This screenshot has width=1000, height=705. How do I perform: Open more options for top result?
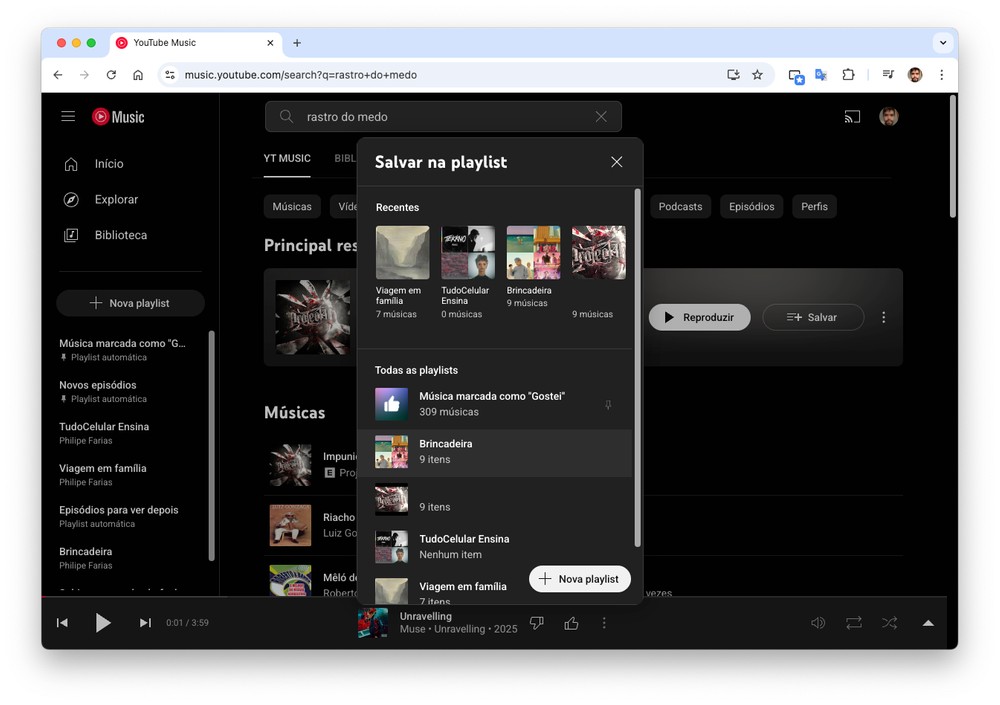tap(883, 318)
